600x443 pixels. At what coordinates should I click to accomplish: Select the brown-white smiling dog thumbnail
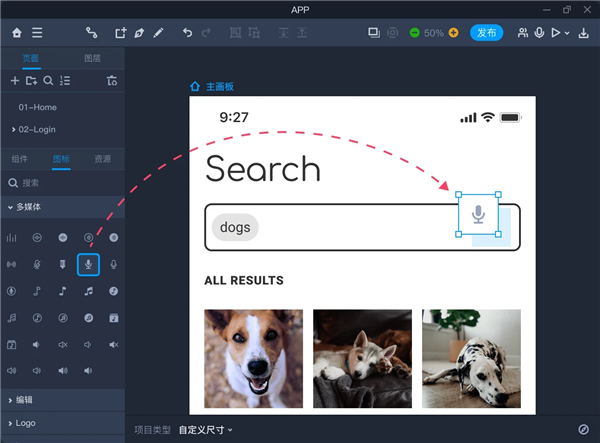tap(253, 359)
